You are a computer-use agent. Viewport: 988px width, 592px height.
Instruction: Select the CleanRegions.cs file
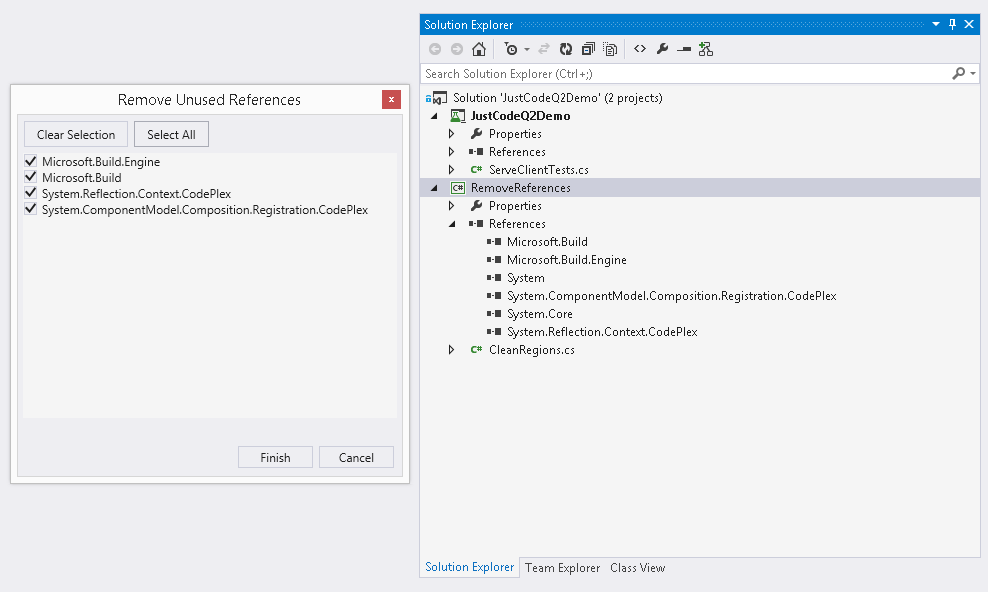click(532, 350)
